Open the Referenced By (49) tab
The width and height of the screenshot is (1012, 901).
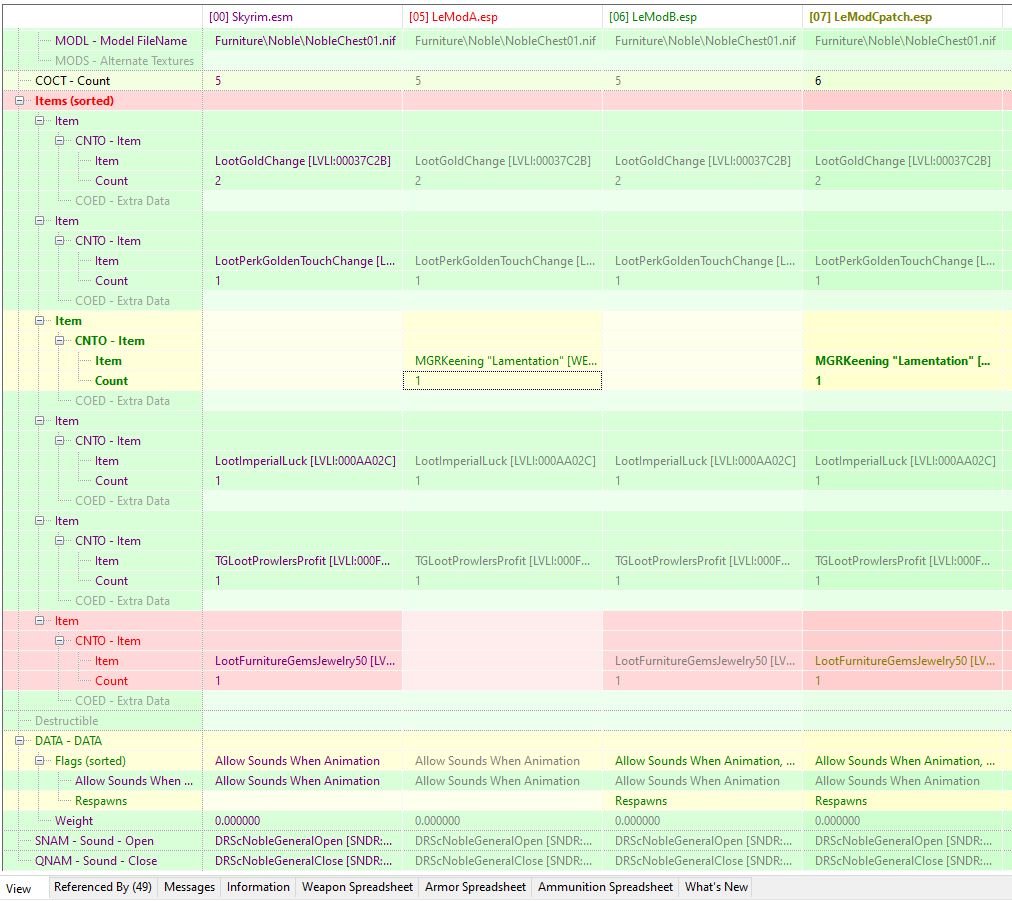(103, 887)
